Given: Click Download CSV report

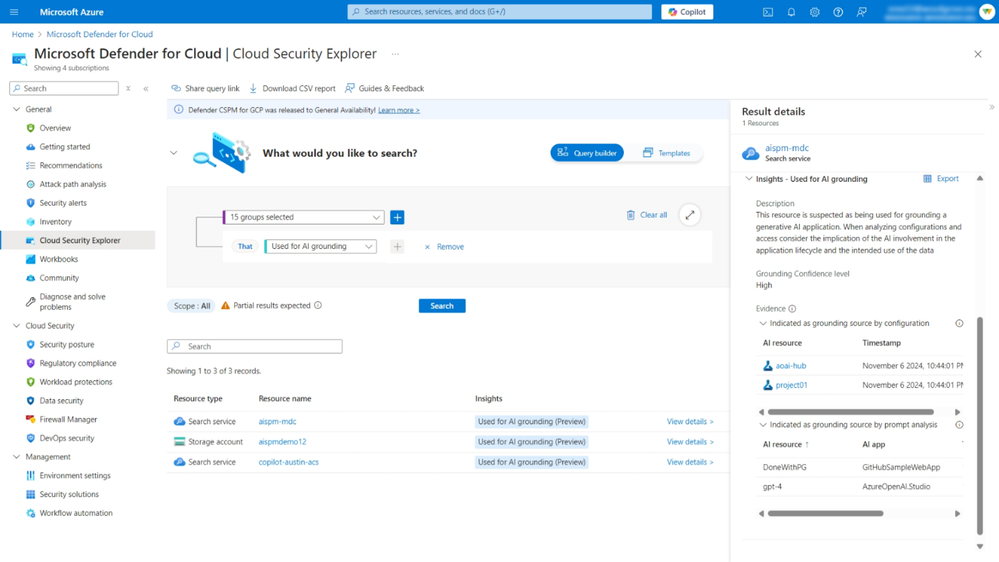Looking at the screenshot, I should [292, 89].
